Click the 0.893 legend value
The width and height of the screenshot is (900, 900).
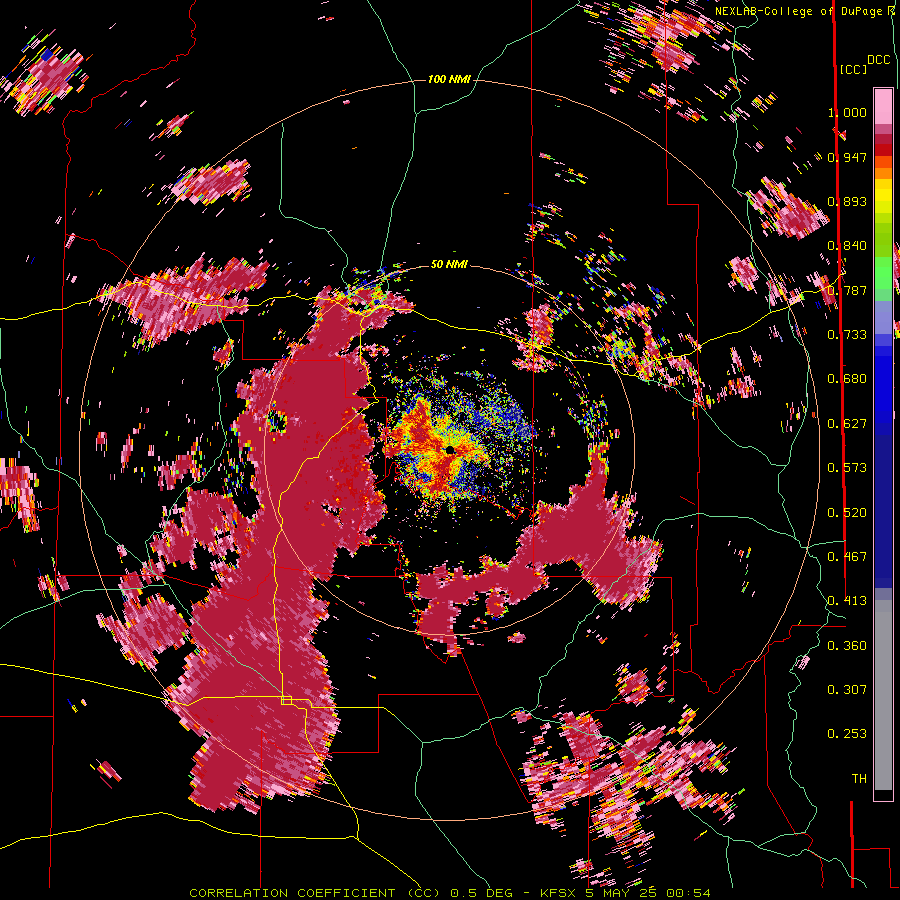(x=847, y=201)
